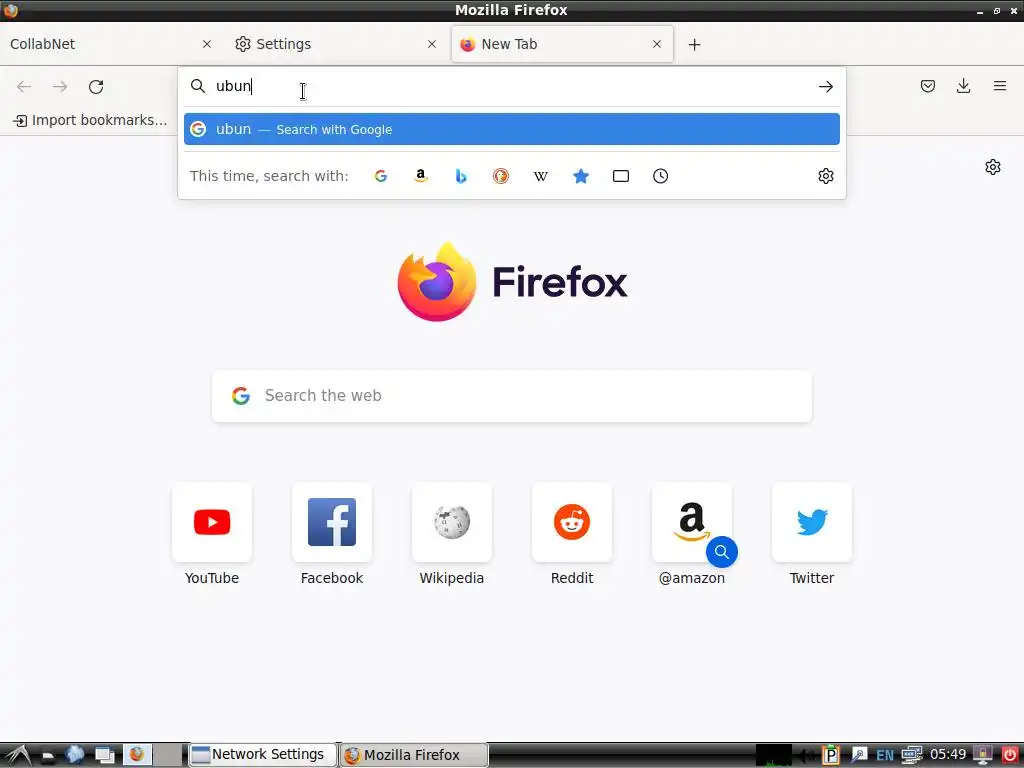Viewport: 1024px width, 768px height.
Task: Open network connection tray icon
Action: [x=912, y=754]
